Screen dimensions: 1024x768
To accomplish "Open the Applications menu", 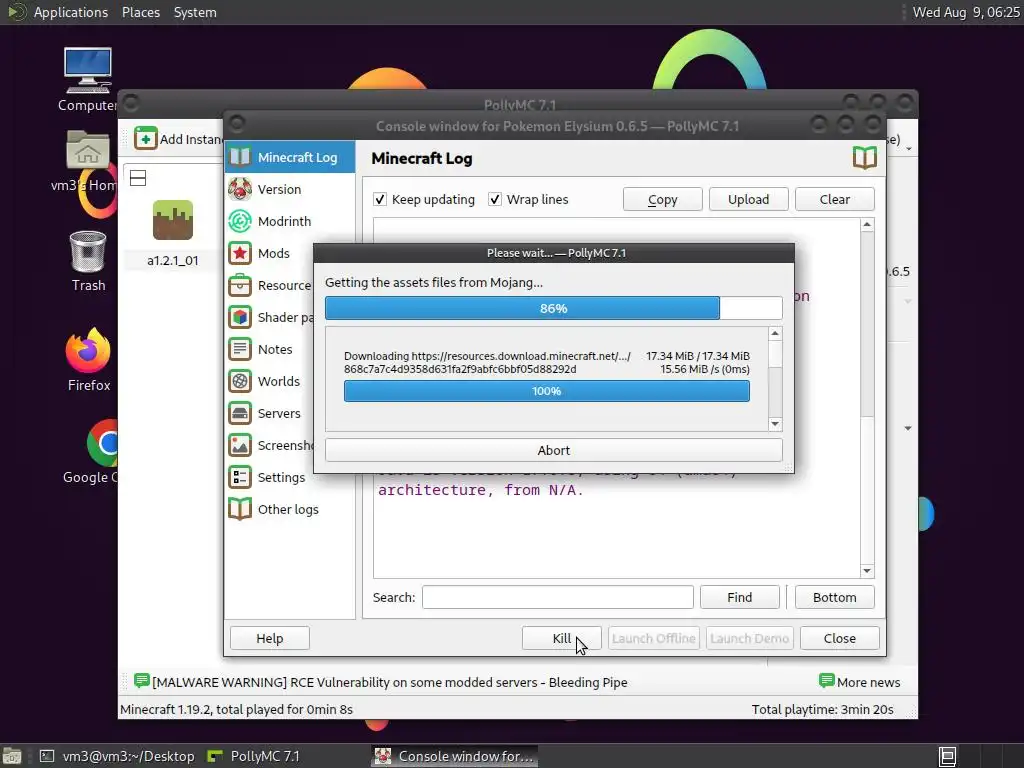I will 71,12.
